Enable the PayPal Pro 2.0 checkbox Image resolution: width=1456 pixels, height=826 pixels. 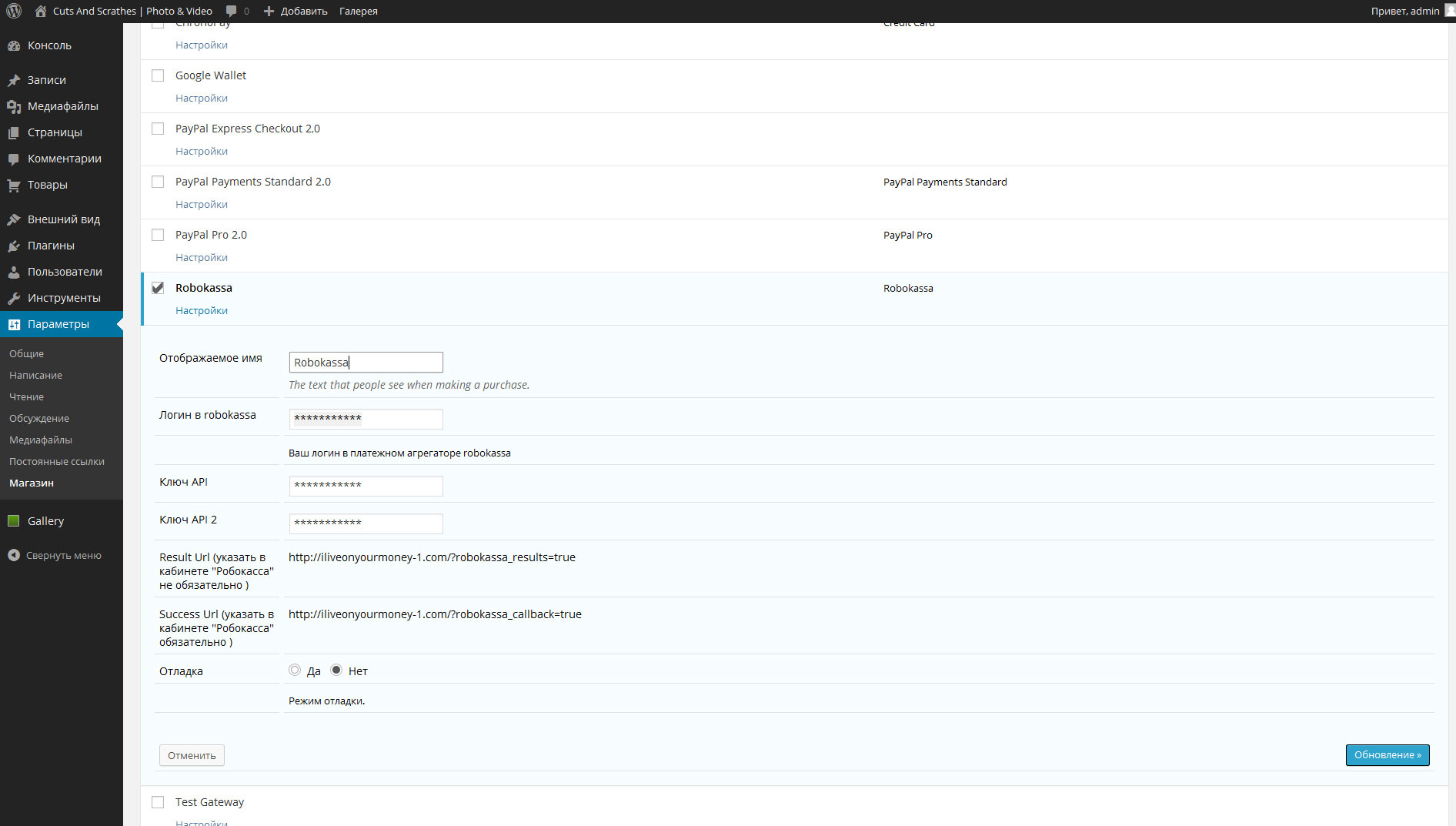coord(158,235)
